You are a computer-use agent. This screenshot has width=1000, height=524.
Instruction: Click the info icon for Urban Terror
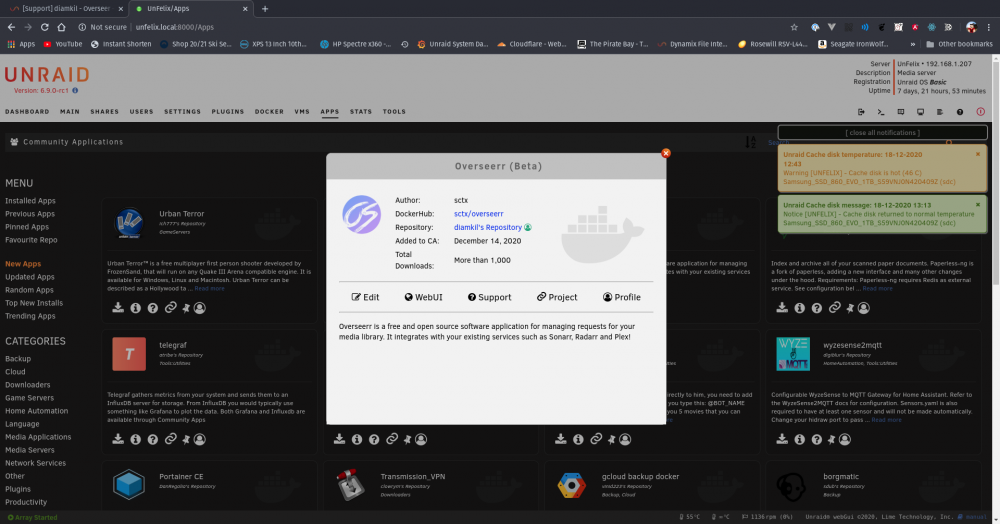click(135, 308)
